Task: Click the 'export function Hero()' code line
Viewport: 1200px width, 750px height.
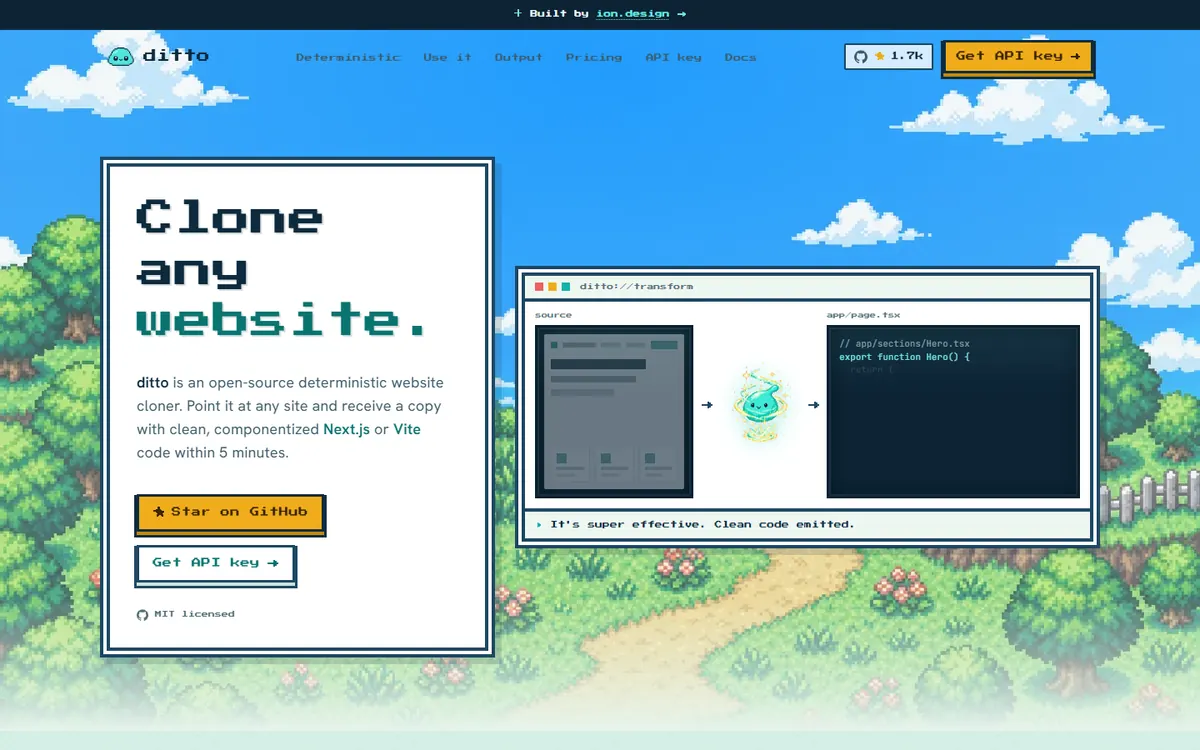Action: [905, 357]
